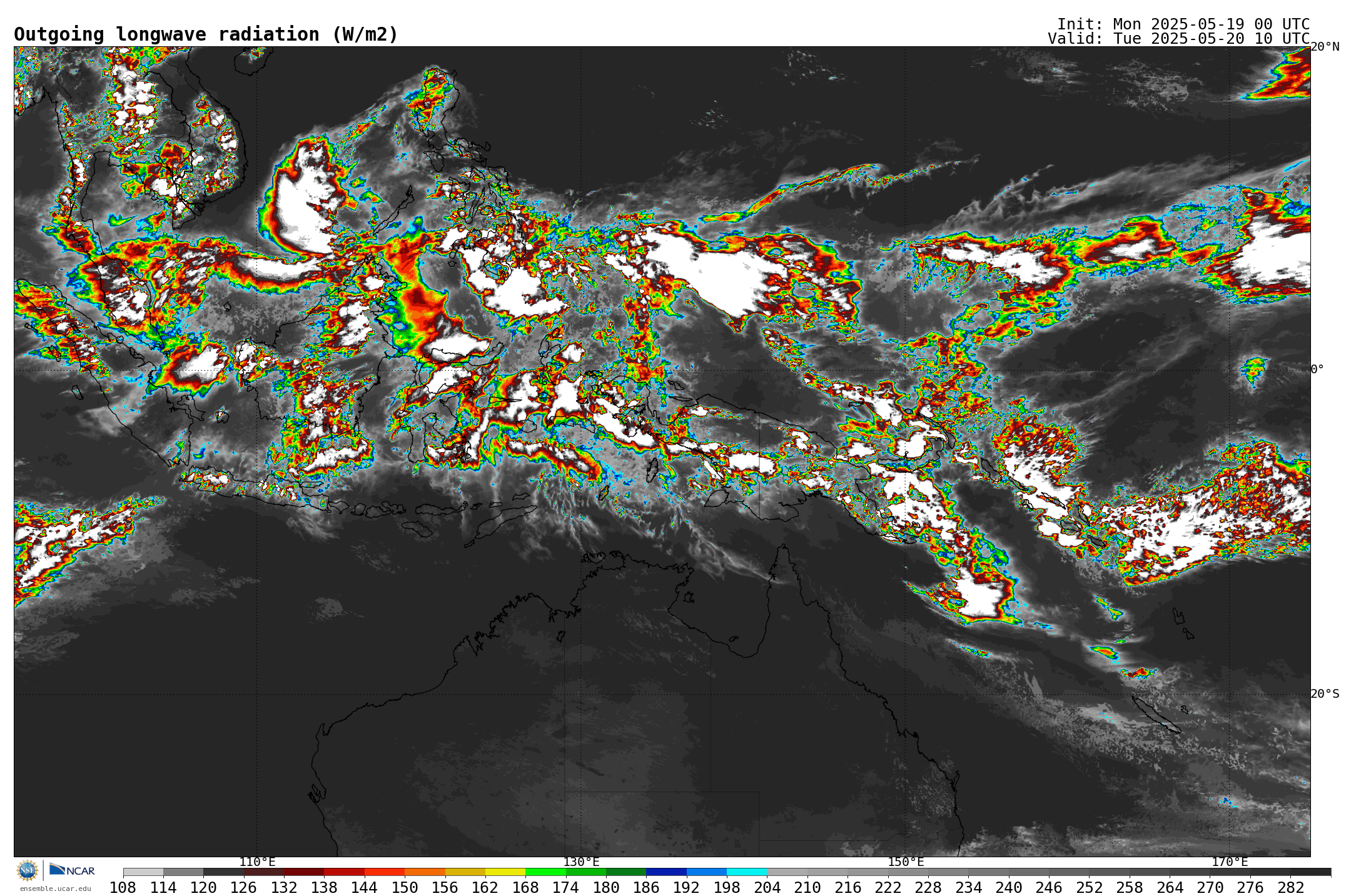
Task: Click the 240 colorbar value
Action: tap(1009, 888)
